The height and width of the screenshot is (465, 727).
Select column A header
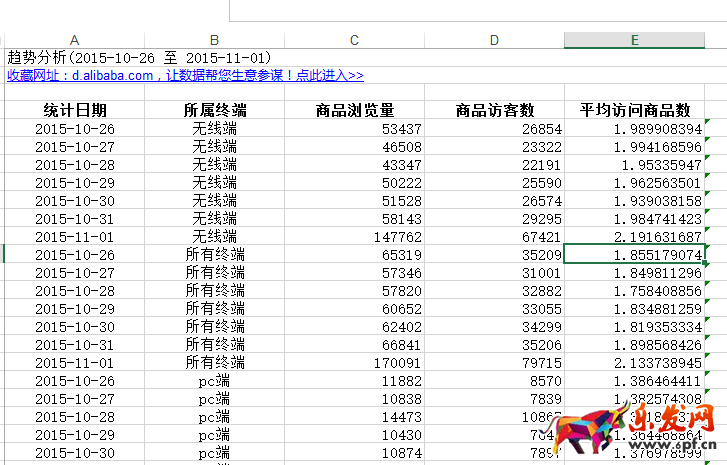pyautogui.click(x=75, y=40)
